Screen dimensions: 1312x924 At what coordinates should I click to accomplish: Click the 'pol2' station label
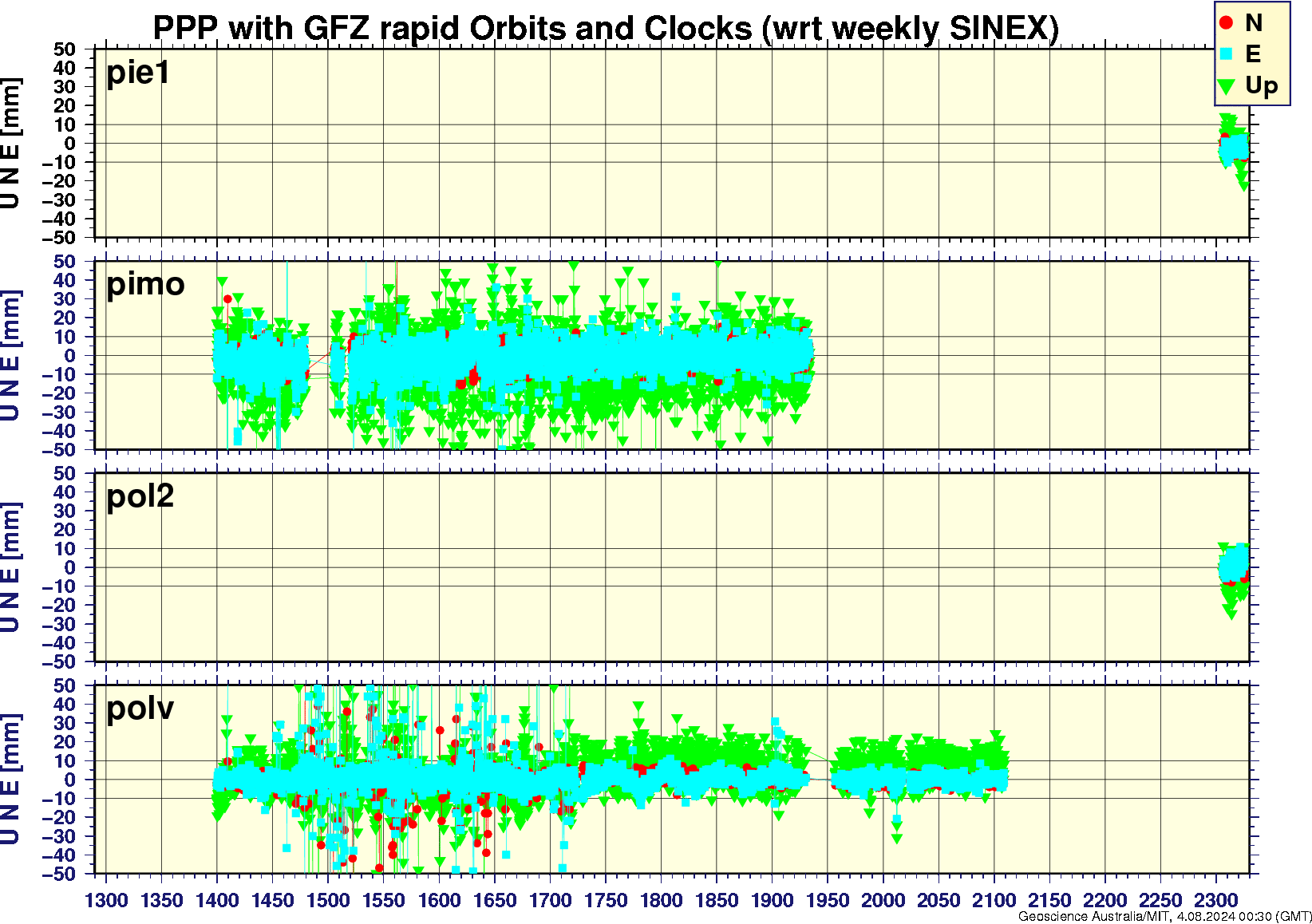pyautogui.click(x=140, y=496)
